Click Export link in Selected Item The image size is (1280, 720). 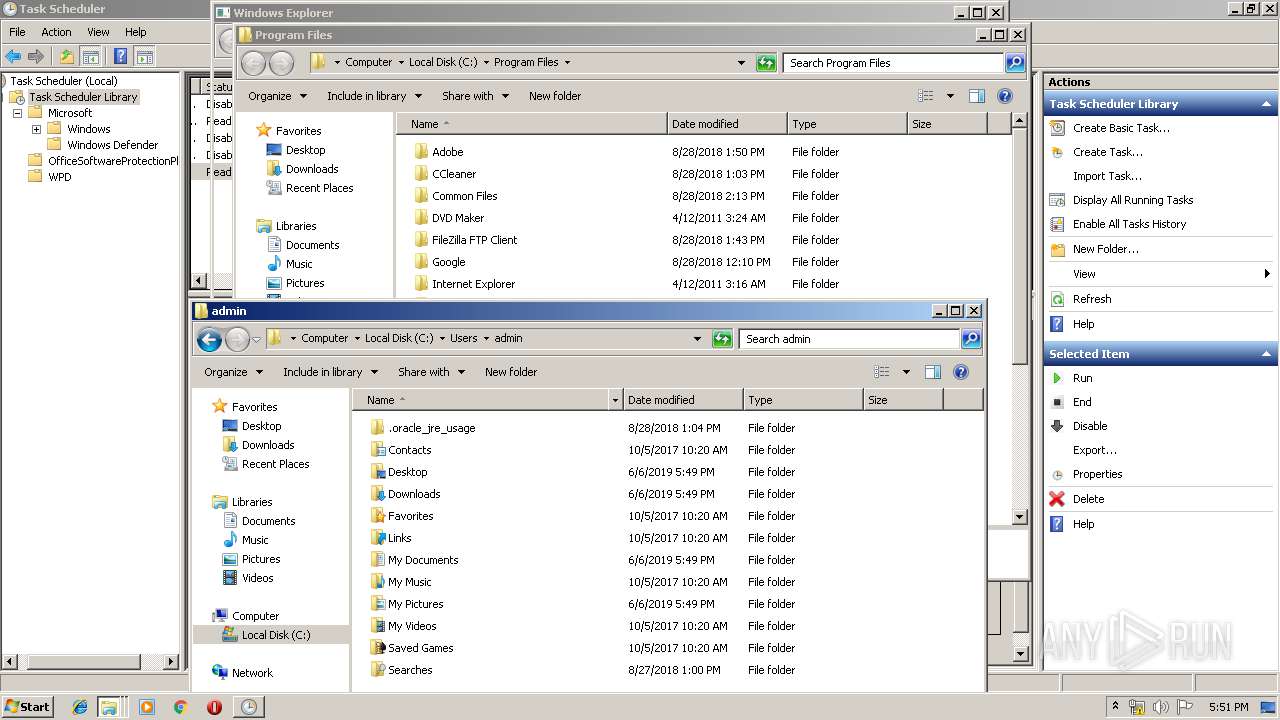(1095, 450)
